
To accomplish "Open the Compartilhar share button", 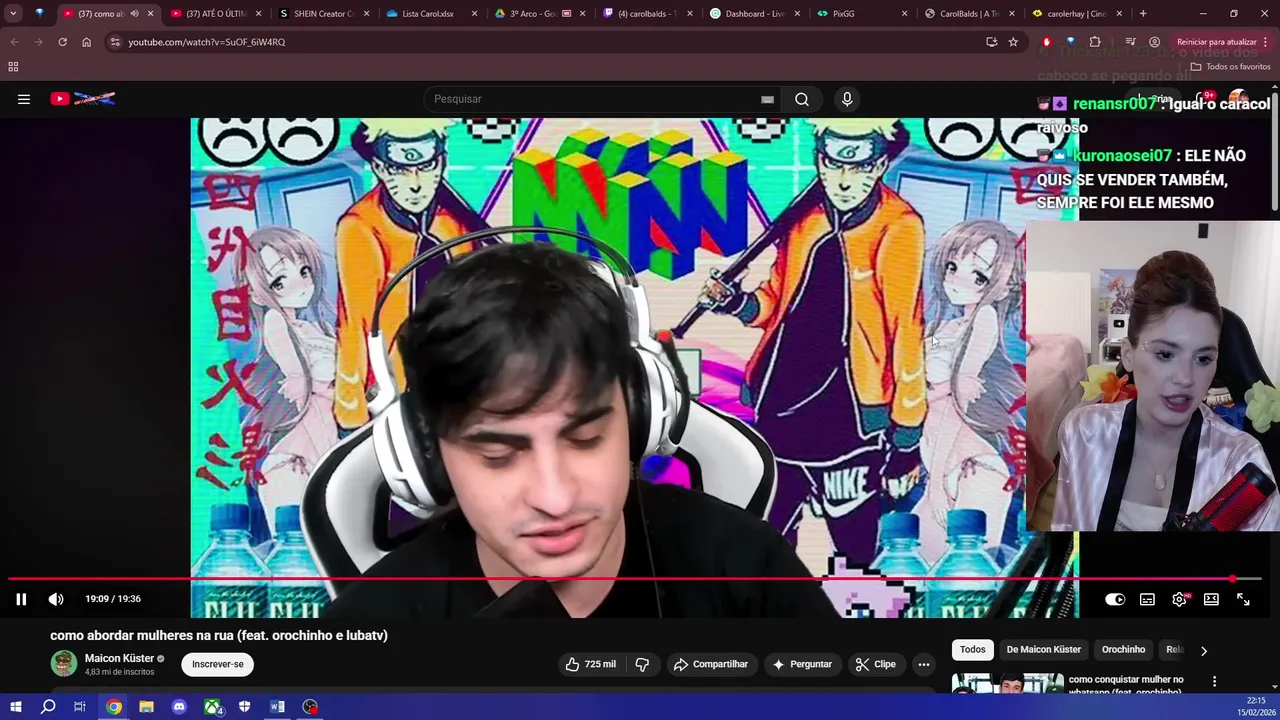I will tap(711, 664).
